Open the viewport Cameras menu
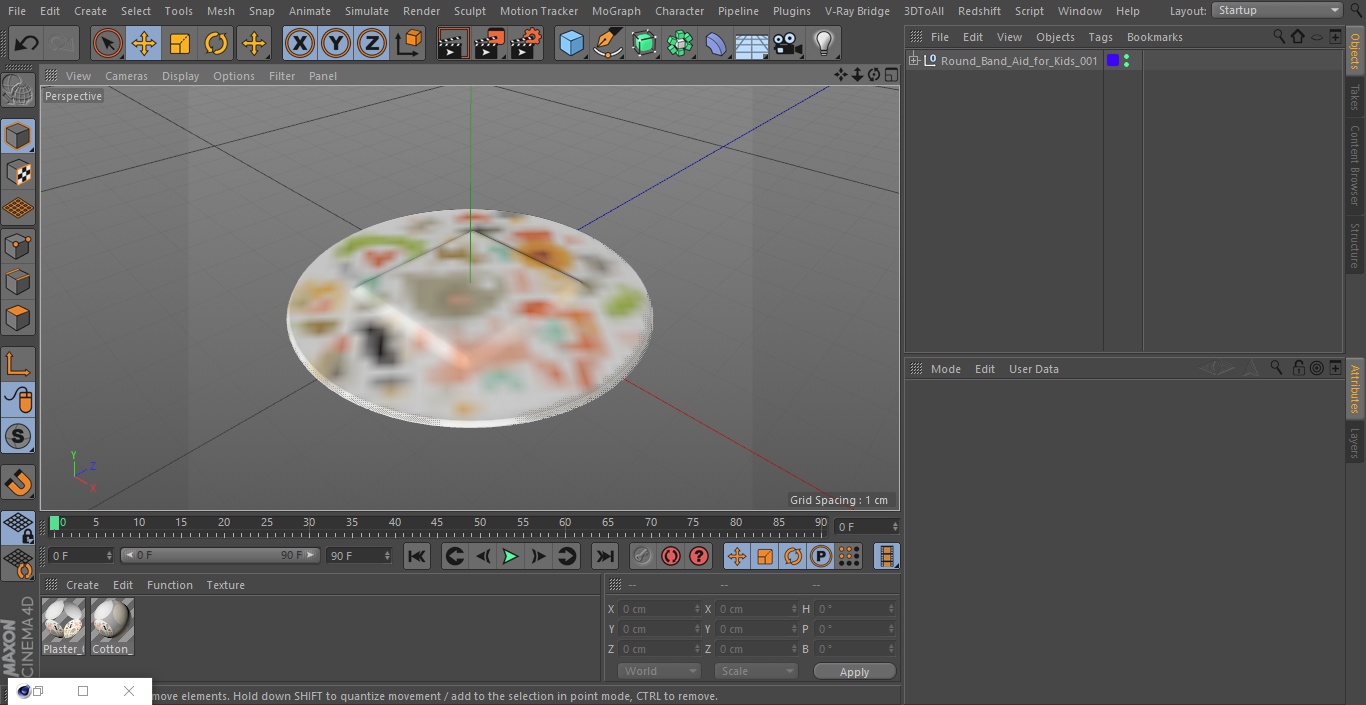 pyautogui.click(x=126, y=76)
